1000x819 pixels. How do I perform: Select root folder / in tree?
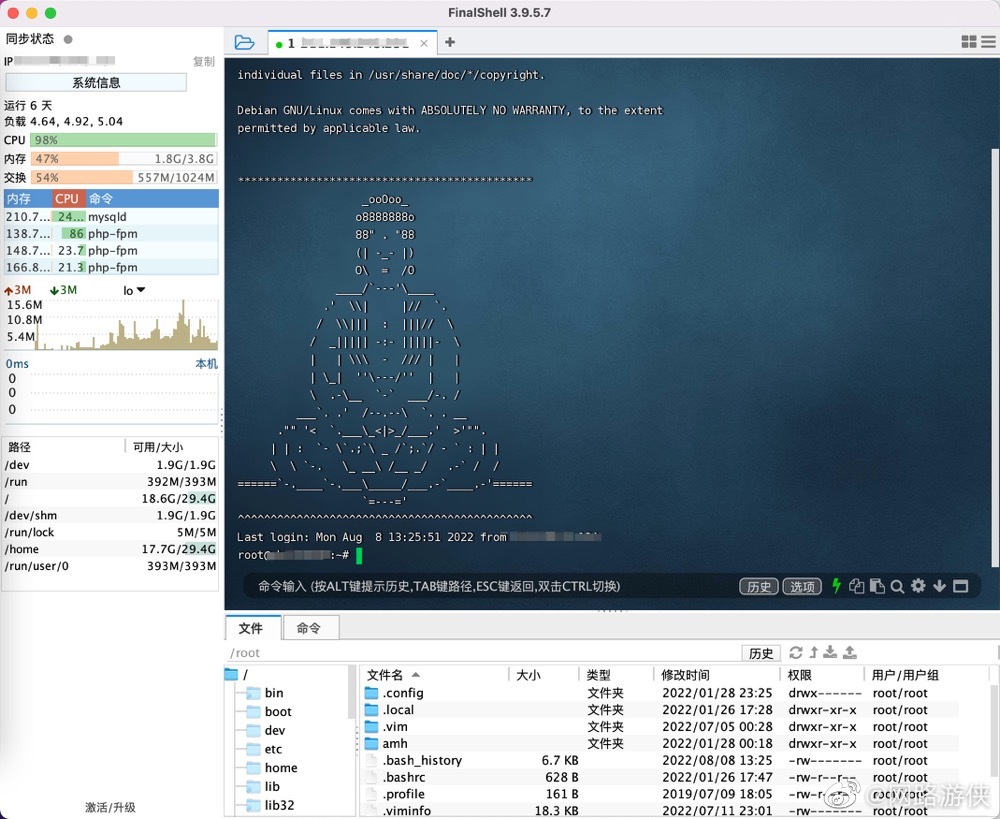(x=237, y=674)
